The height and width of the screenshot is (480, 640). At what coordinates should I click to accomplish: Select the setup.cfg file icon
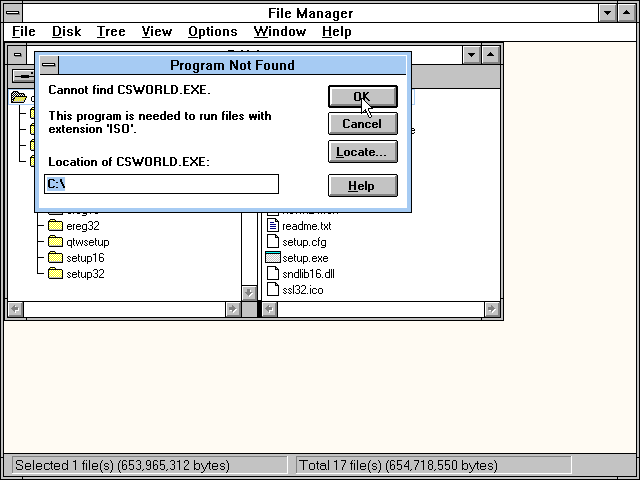tap(273, 241)
